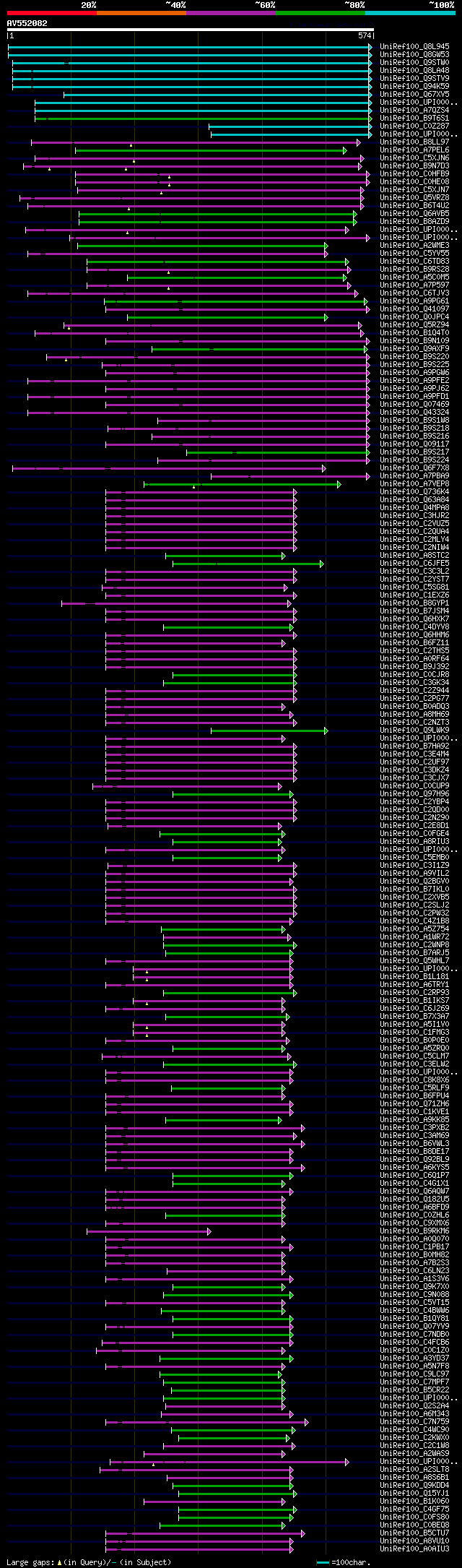Select hit label UniRef100_C3ELW2

[x=414, y=1064]
